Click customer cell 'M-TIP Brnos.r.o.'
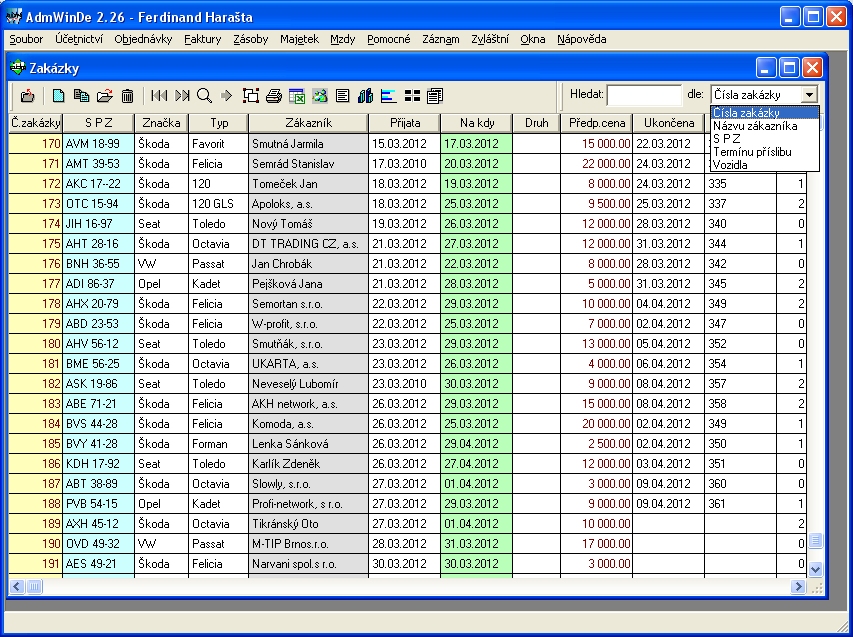Viewport: 853px width, 637px height. click(x=308, y=543)
